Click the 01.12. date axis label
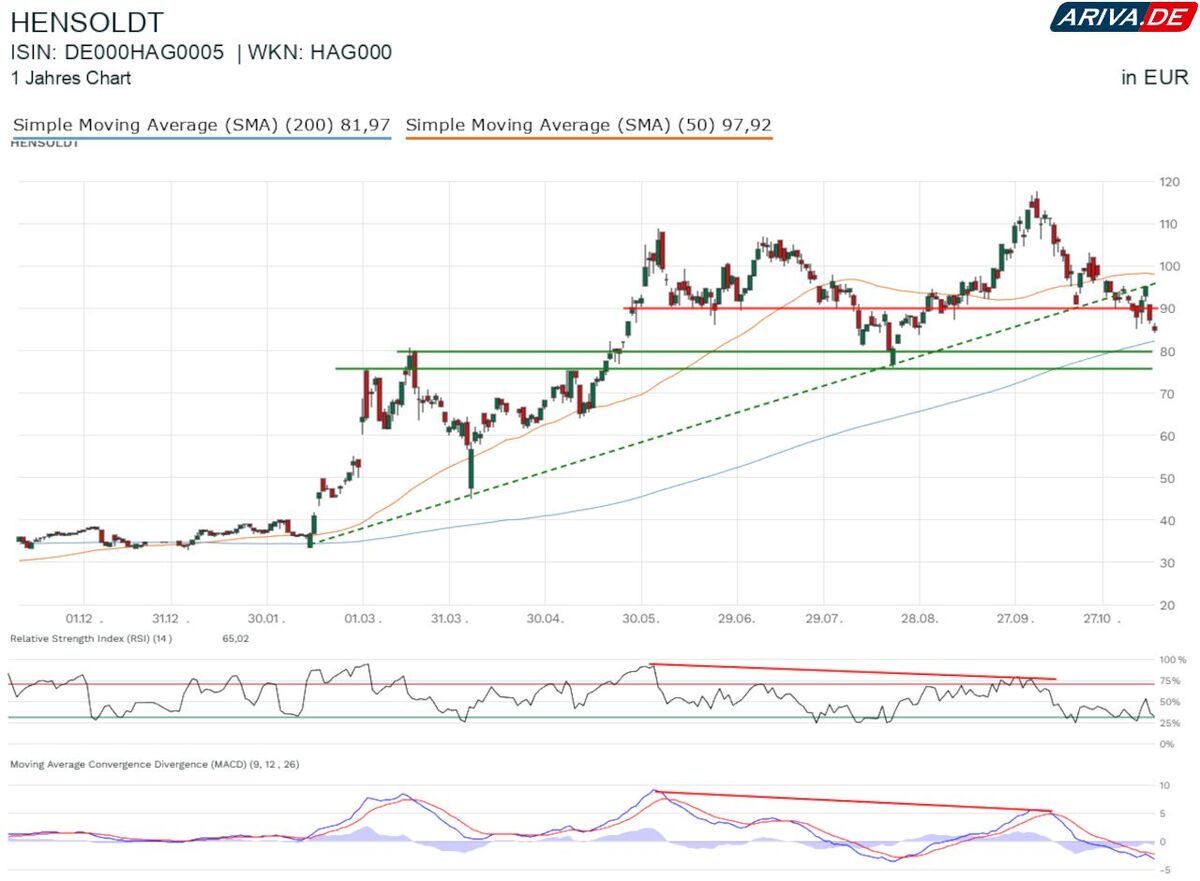The height and width of the screenshot is (881, 1200). click(84, 620)
